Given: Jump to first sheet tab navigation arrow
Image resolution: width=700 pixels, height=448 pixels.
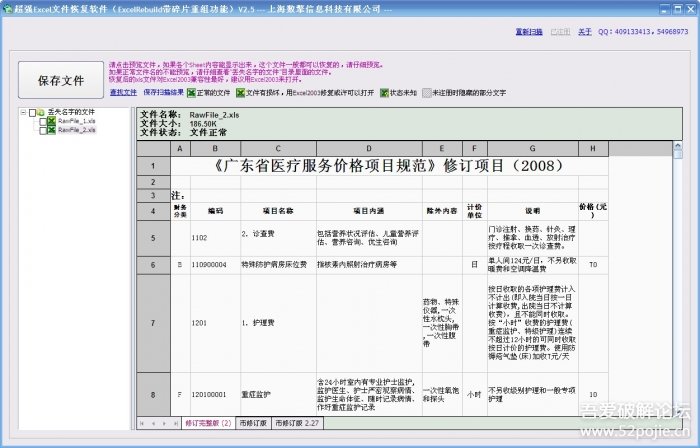Looking at the screenshot, I should pyautogui.click(x=141, y=424).
